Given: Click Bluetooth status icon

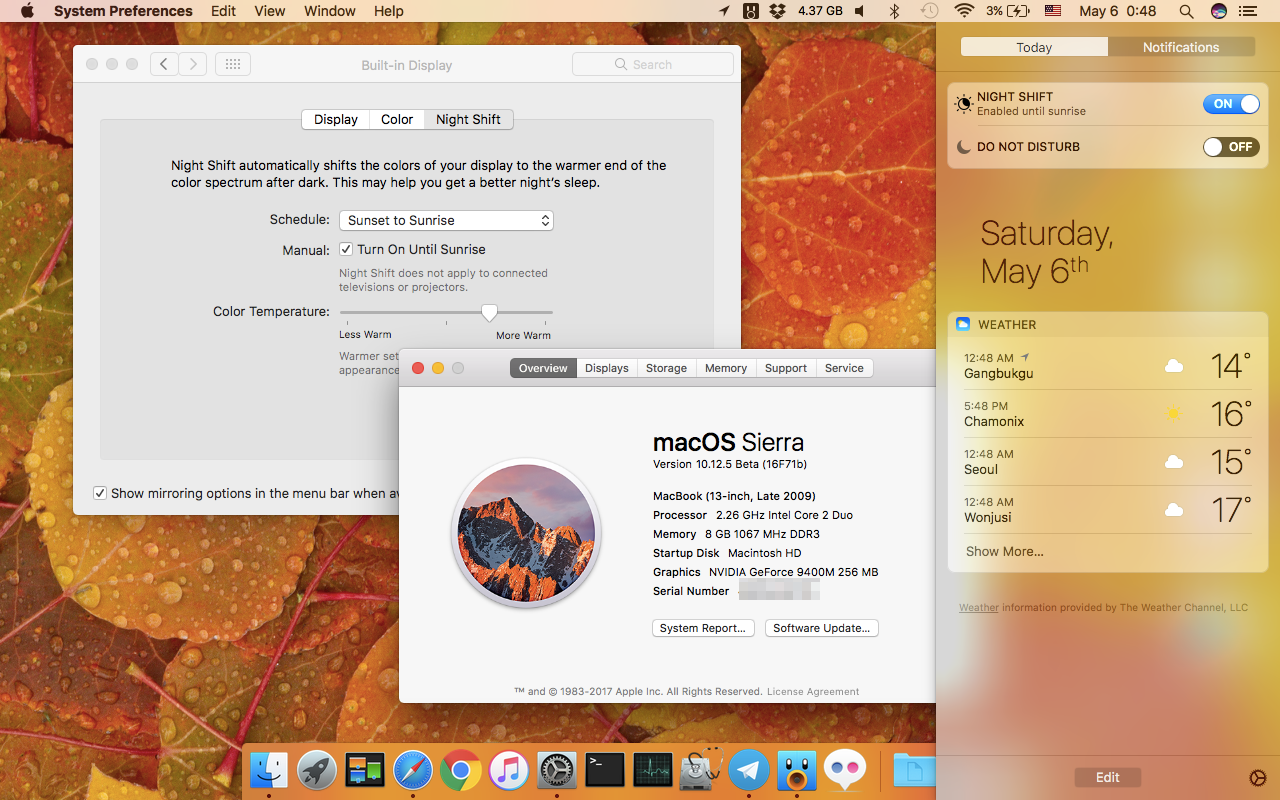Looking at the screenshot, I should [895, 11].
